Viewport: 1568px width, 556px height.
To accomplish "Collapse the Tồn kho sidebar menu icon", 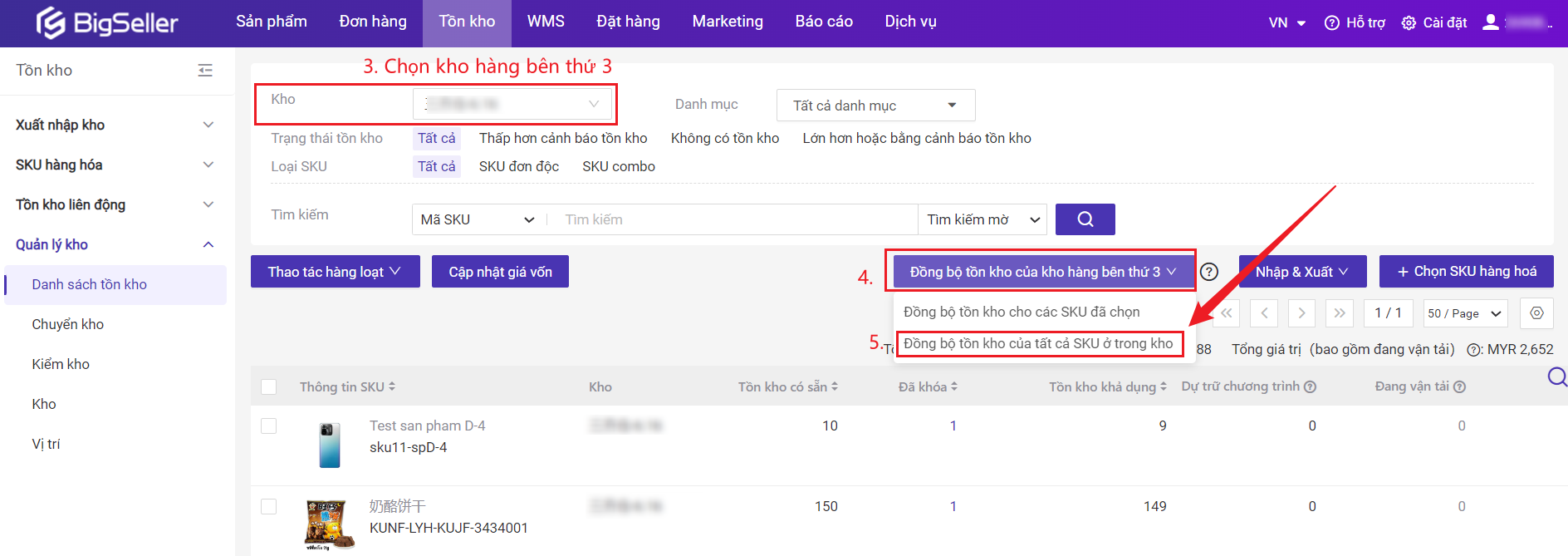I will [x=205, y=71].
